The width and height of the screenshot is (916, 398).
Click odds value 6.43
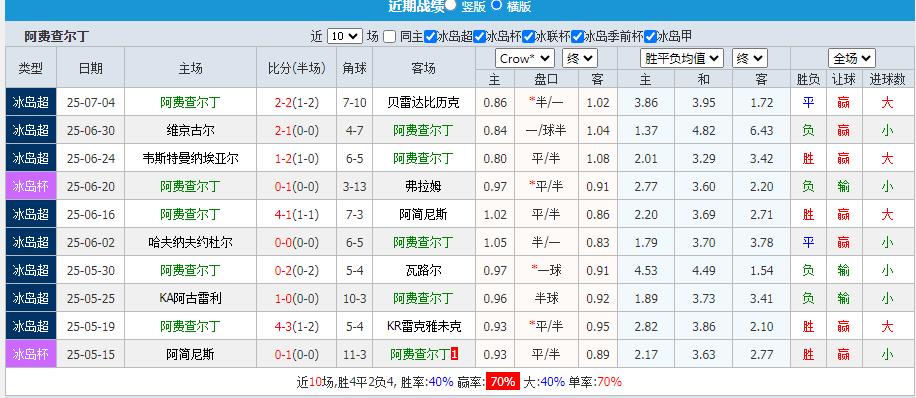pos(761,131)
